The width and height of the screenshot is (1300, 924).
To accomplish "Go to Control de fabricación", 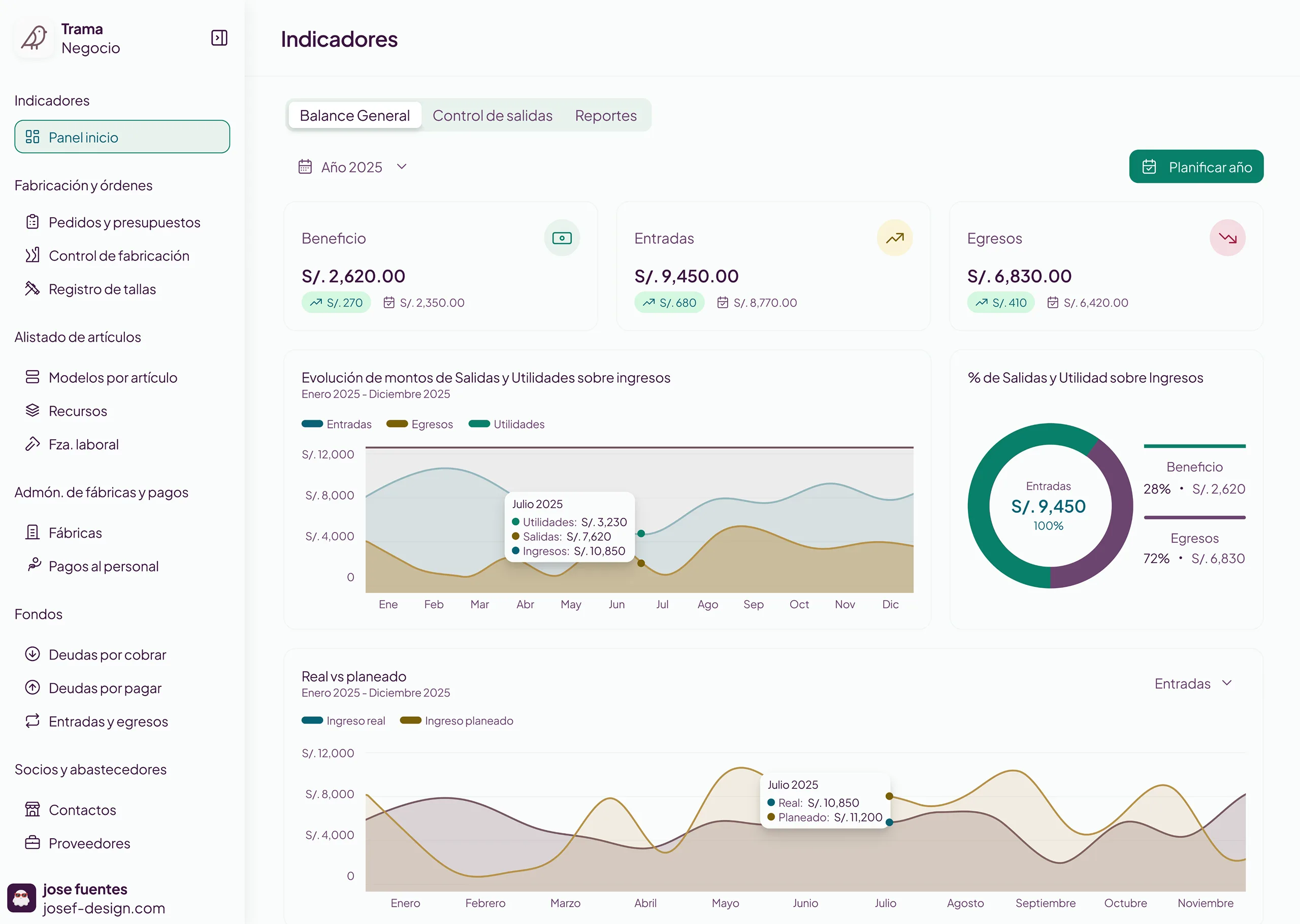I will click(107, 256).
